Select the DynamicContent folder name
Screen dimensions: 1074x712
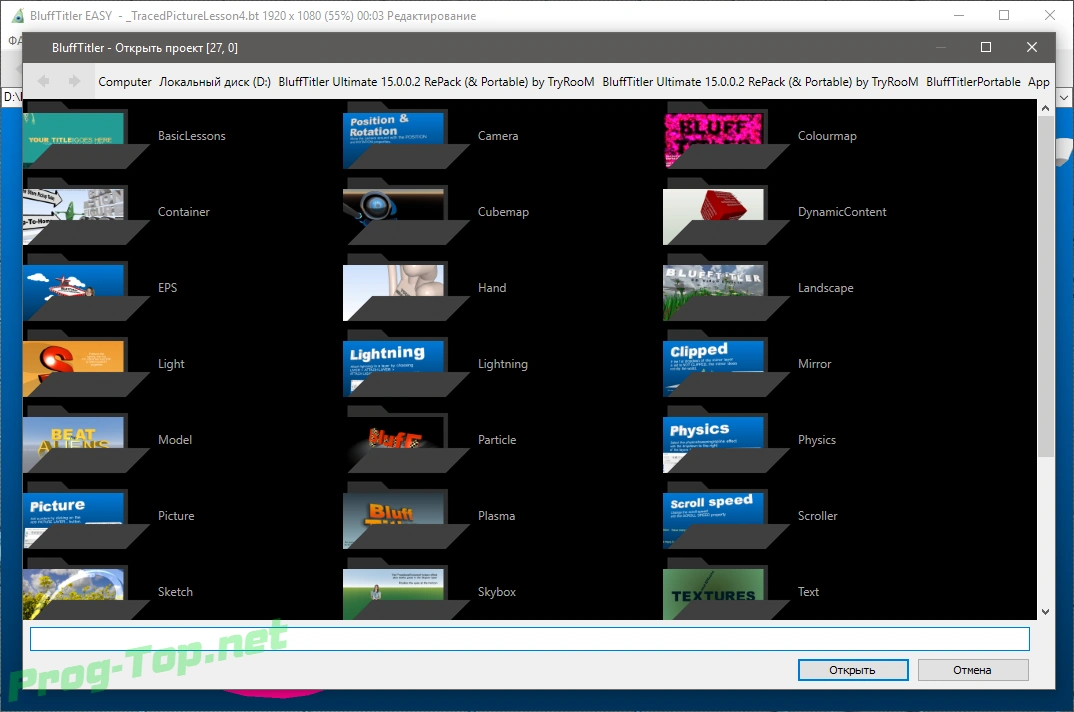click(x=842, y=212)
